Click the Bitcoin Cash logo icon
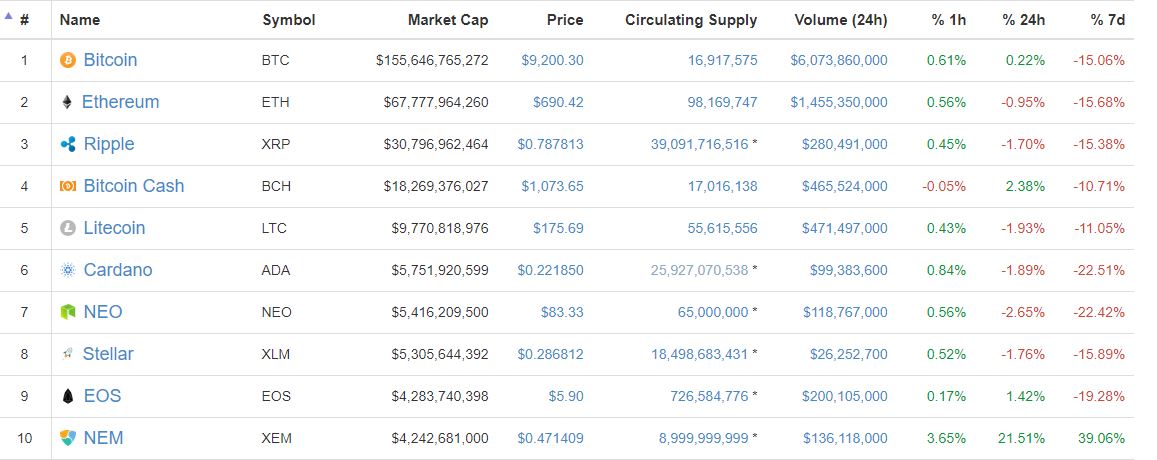 click(x=68, y=186)
